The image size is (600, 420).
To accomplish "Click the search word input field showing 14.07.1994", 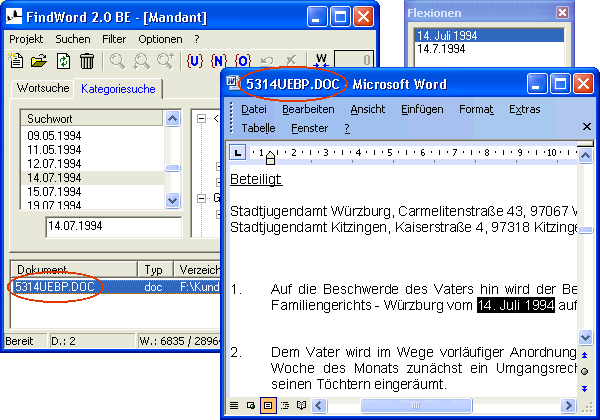I will (114, 226).
